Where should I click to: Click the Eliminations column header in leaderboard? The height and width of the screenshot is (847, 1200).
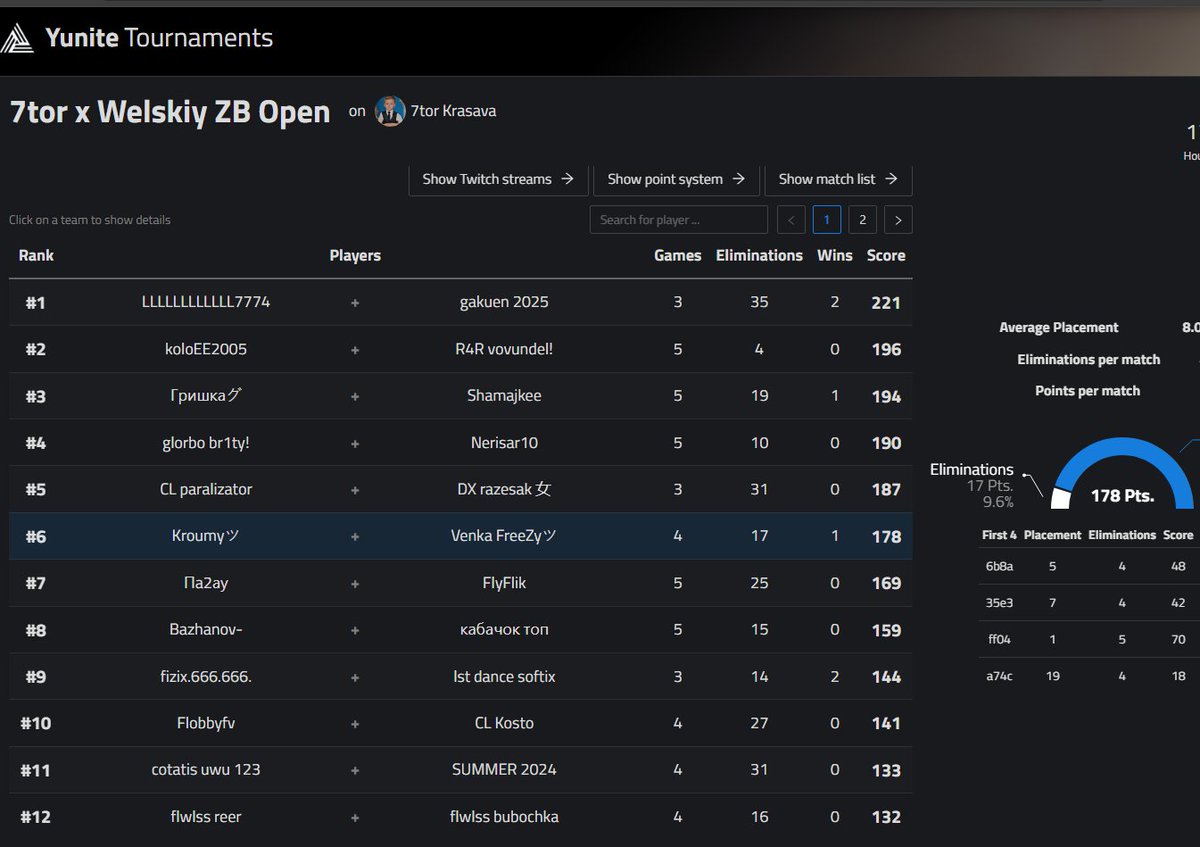click(x=759, y=255)
